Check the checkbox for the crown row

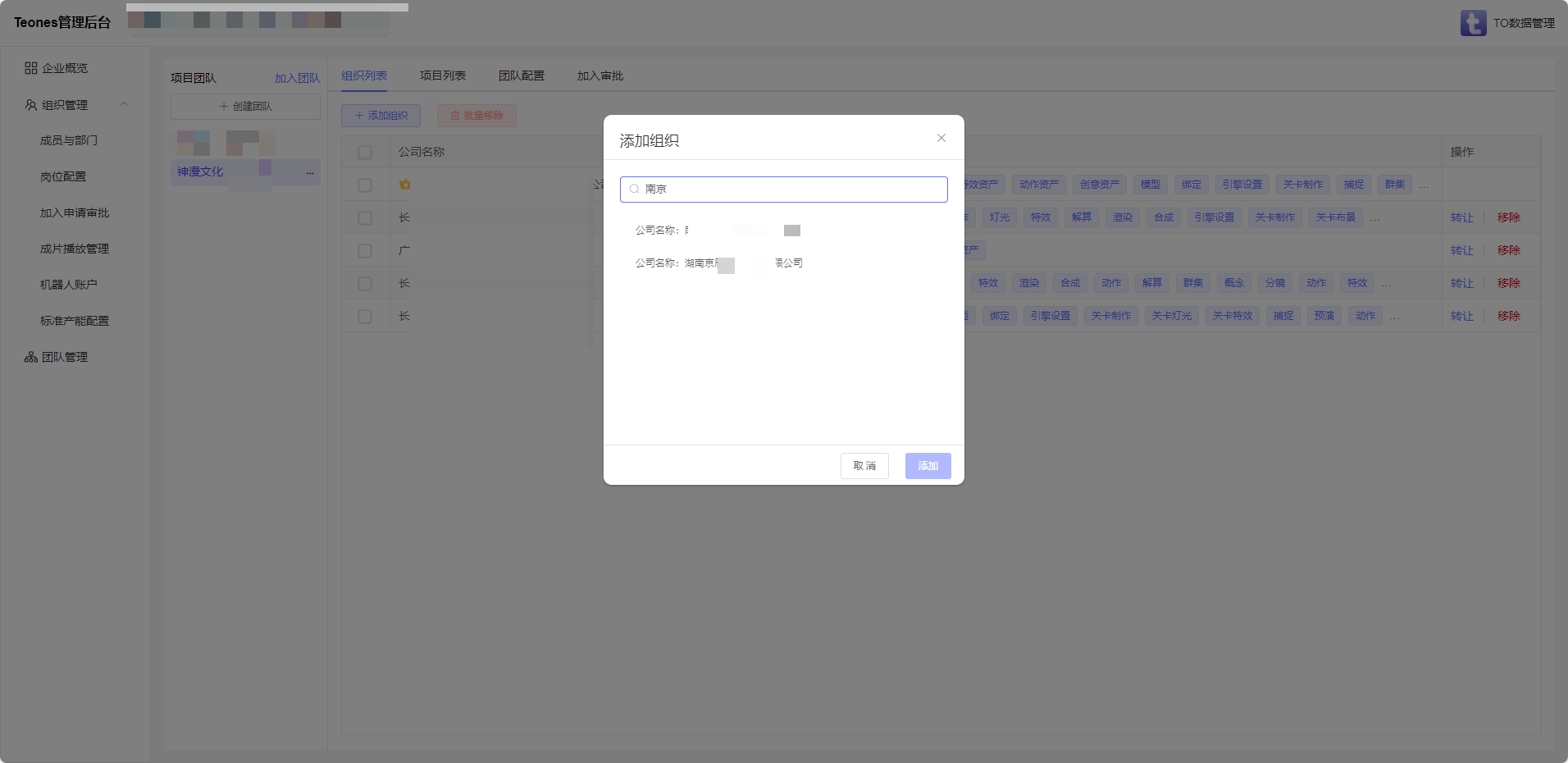point(365,185)
